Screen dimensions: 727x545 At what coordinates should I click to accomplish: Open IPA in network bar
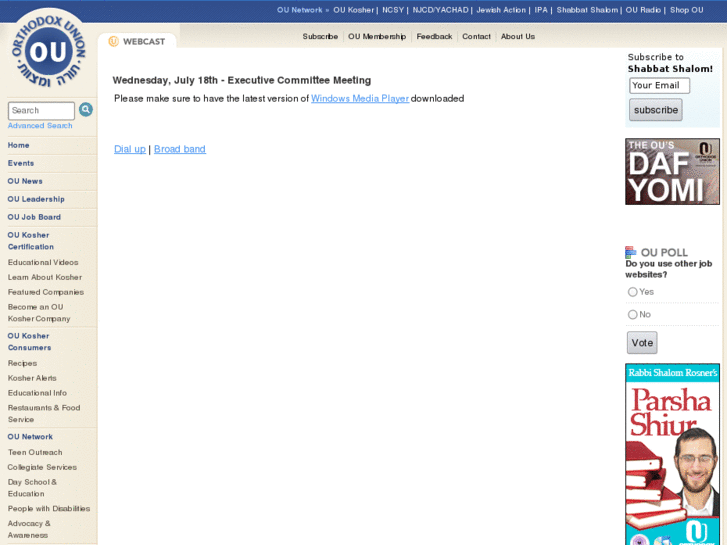541,10
